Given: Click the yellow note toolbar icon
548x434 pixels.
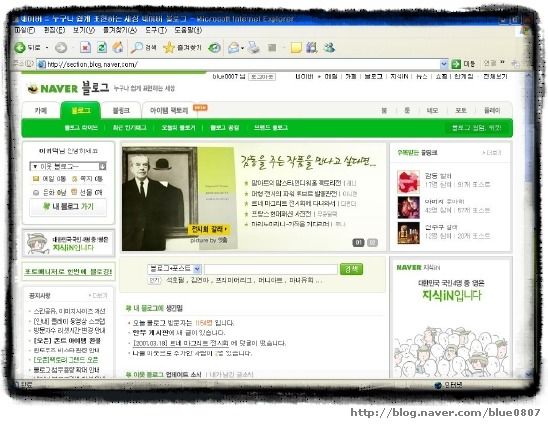Looking at the screenshot, I should [x=296, y=48].
